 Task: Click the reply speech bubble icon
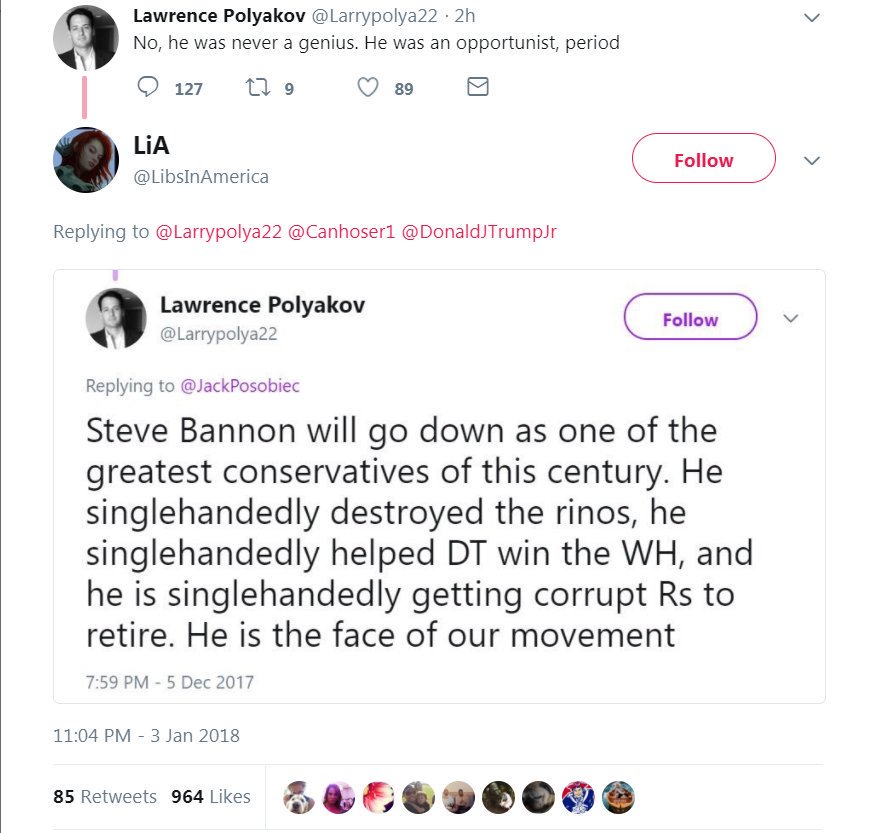point(148,88)
